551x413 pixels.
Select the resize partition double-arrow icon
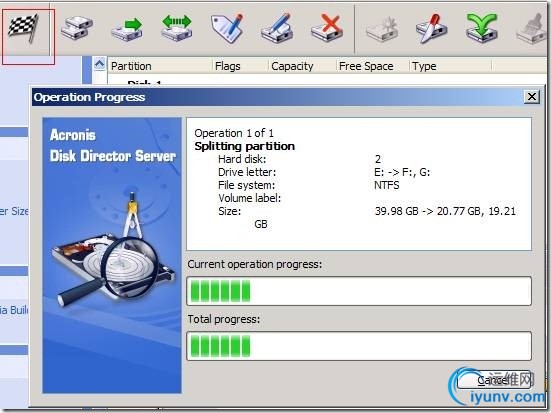[x=177, y=28]
